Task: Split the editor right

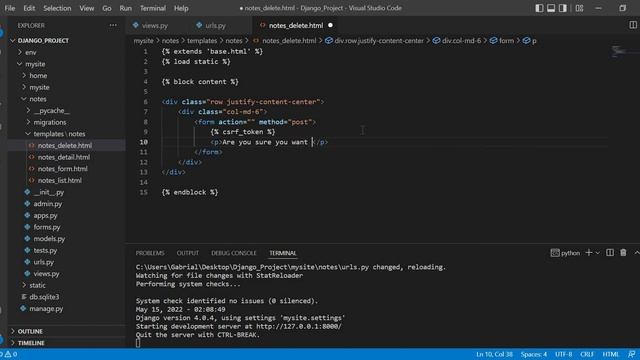Action: point(633,25)
